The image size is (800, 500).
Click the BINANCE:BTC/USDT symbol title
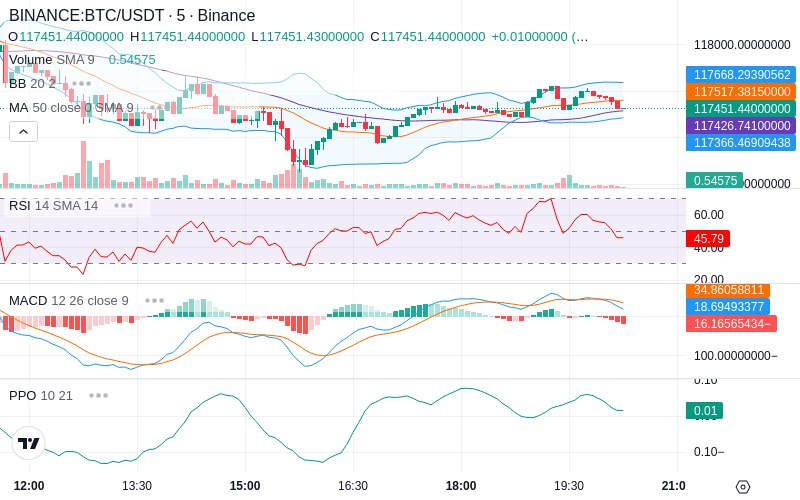(x=132, y=15)
